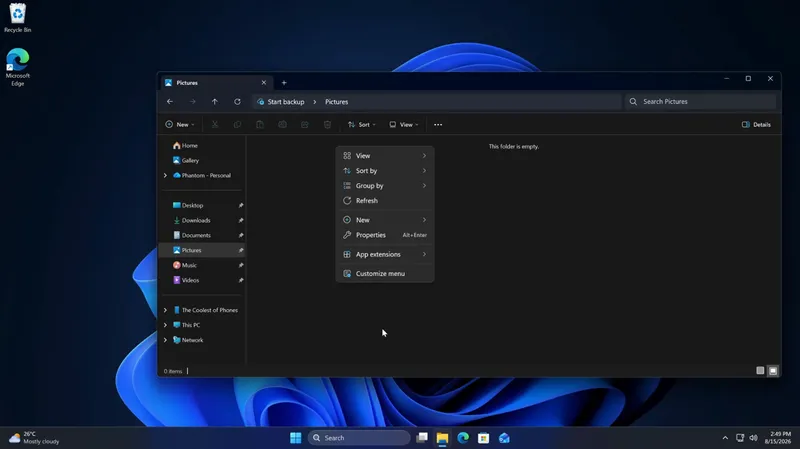The height and width of the screenshot is (449, 800).
Task: Go up one folder with the up arrow
Action: (215, 102)
